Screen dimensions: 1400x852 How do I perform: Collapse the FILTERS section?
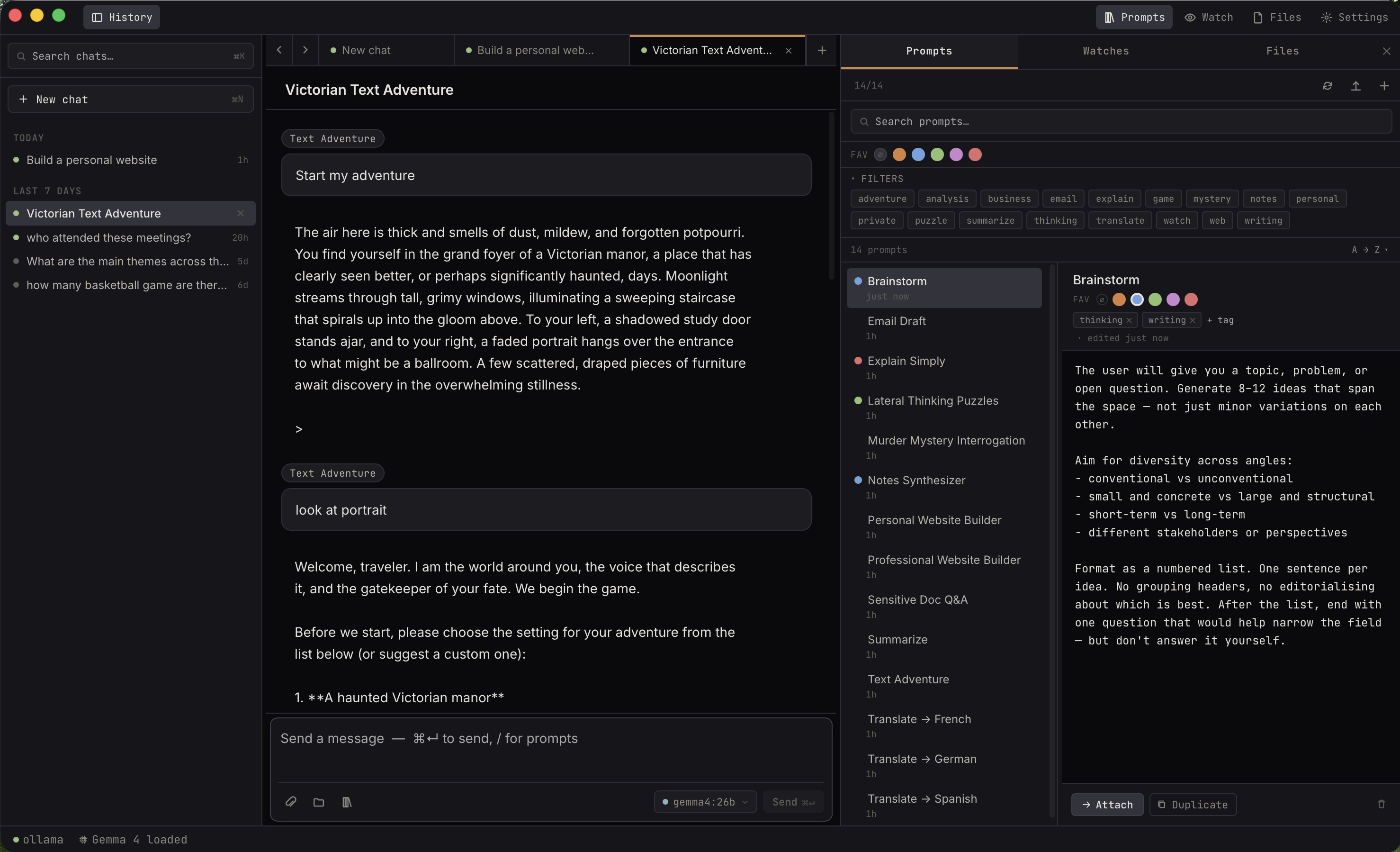pos(877,179)
